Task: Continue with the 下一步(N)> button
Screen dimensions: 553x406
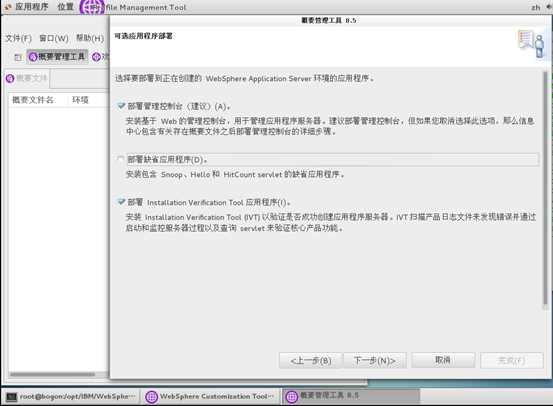Action: [375, 360]
